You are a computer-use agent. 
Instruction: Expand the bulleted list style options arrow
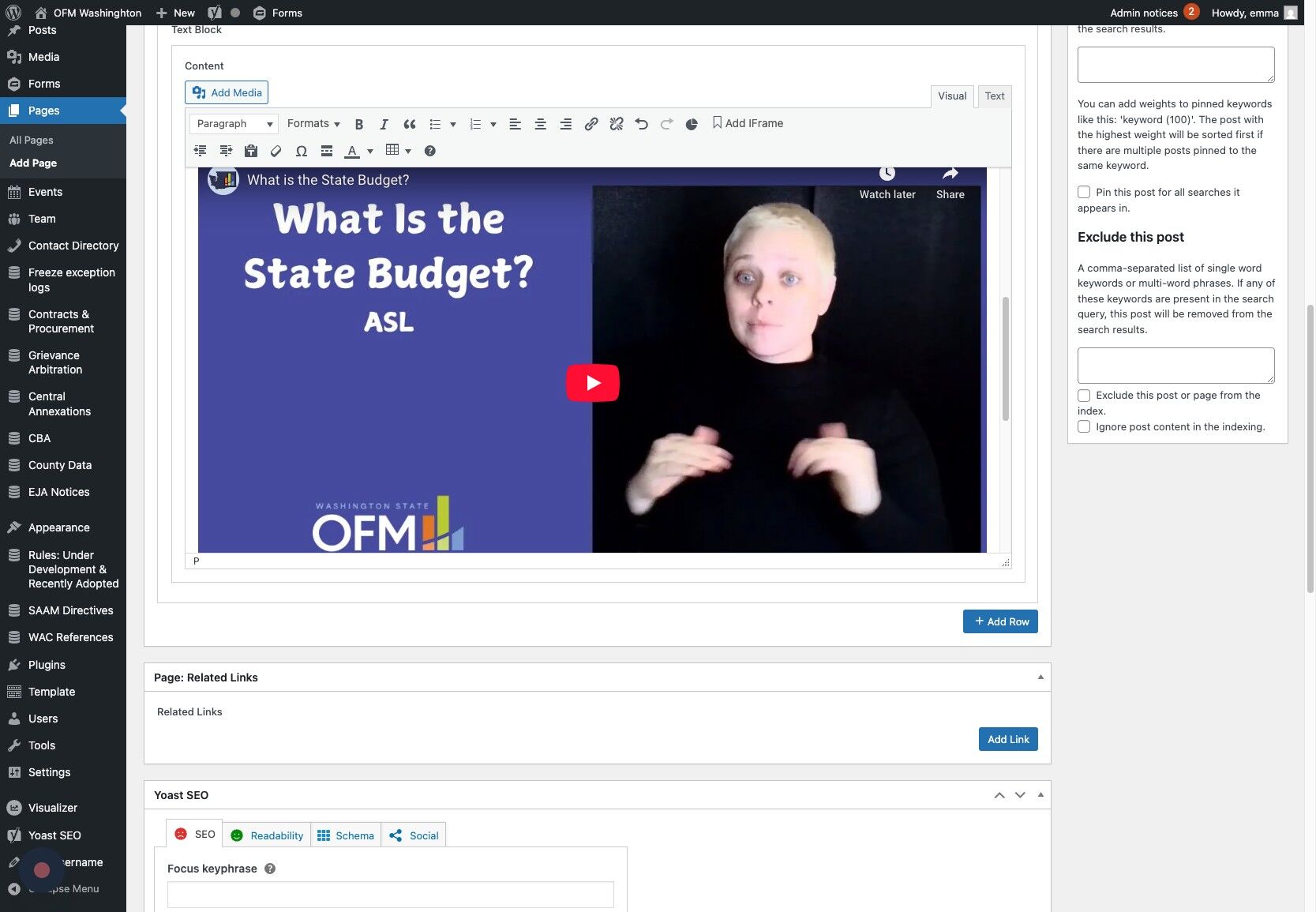(453, 124)
